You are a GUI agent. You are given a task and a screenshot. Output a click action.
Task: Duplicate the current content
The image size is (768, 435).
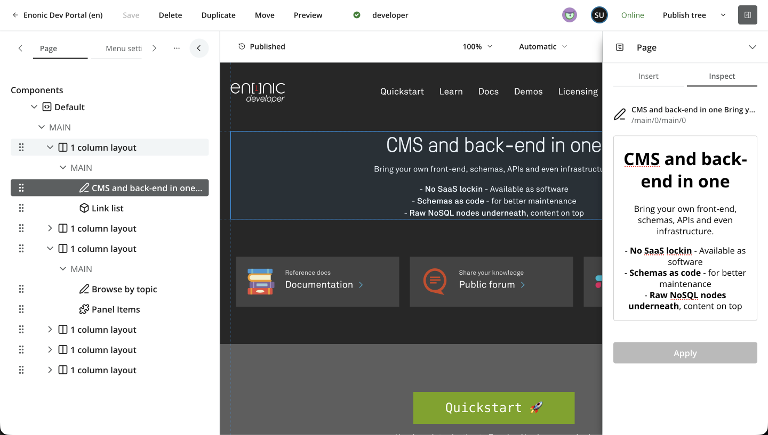pos(218,15)
